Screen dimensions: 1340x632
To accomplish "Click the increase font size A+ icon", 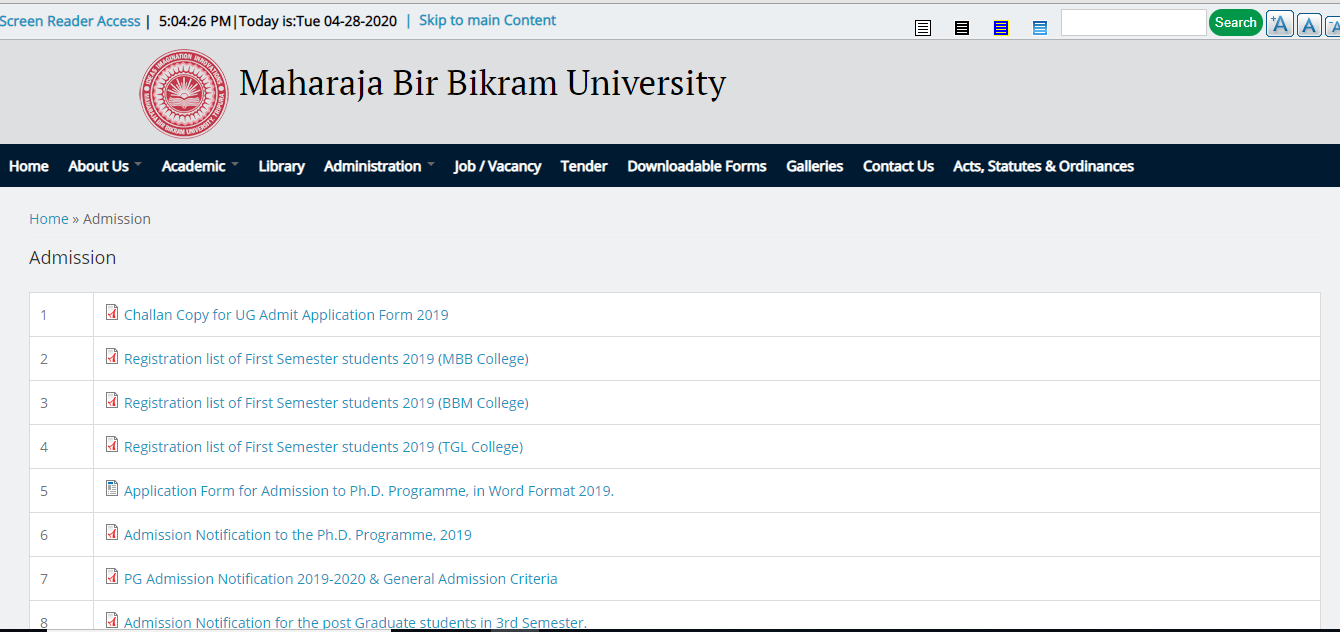I will click(x=1279, y=23).
